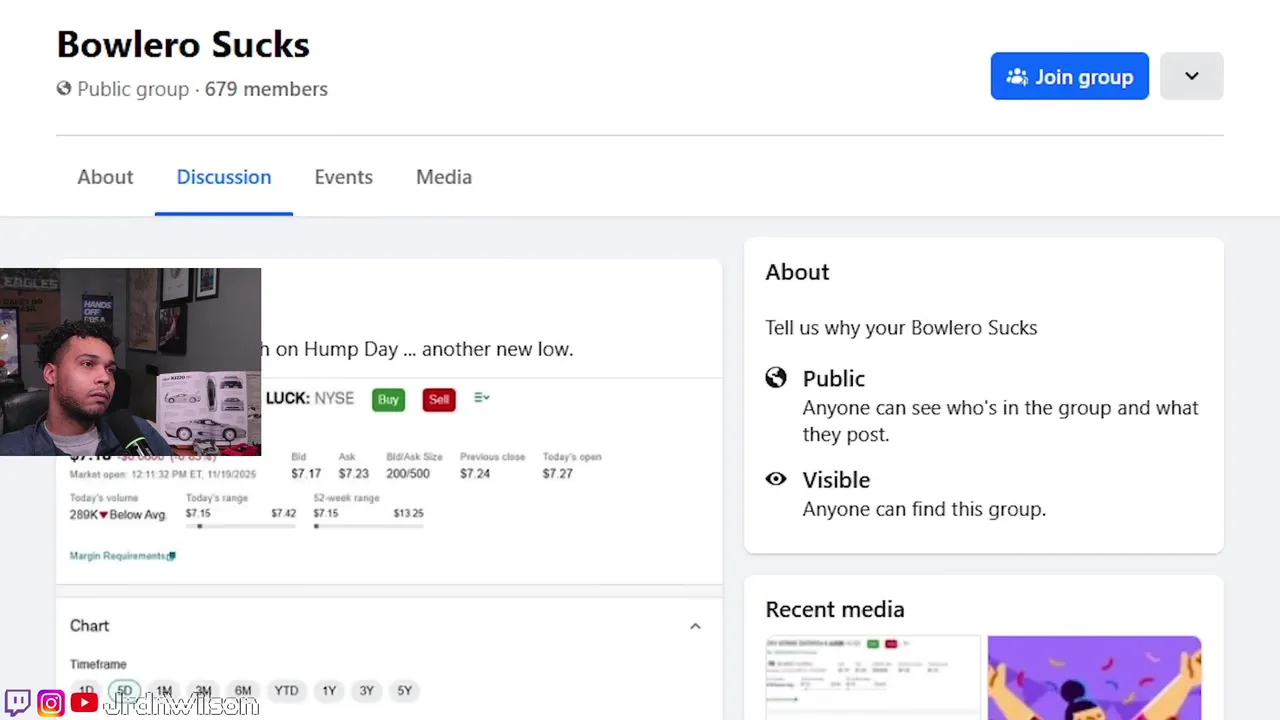Click the Bid value $7.17
This screenshot has width=1280, height=720.
tap(306, 473)
